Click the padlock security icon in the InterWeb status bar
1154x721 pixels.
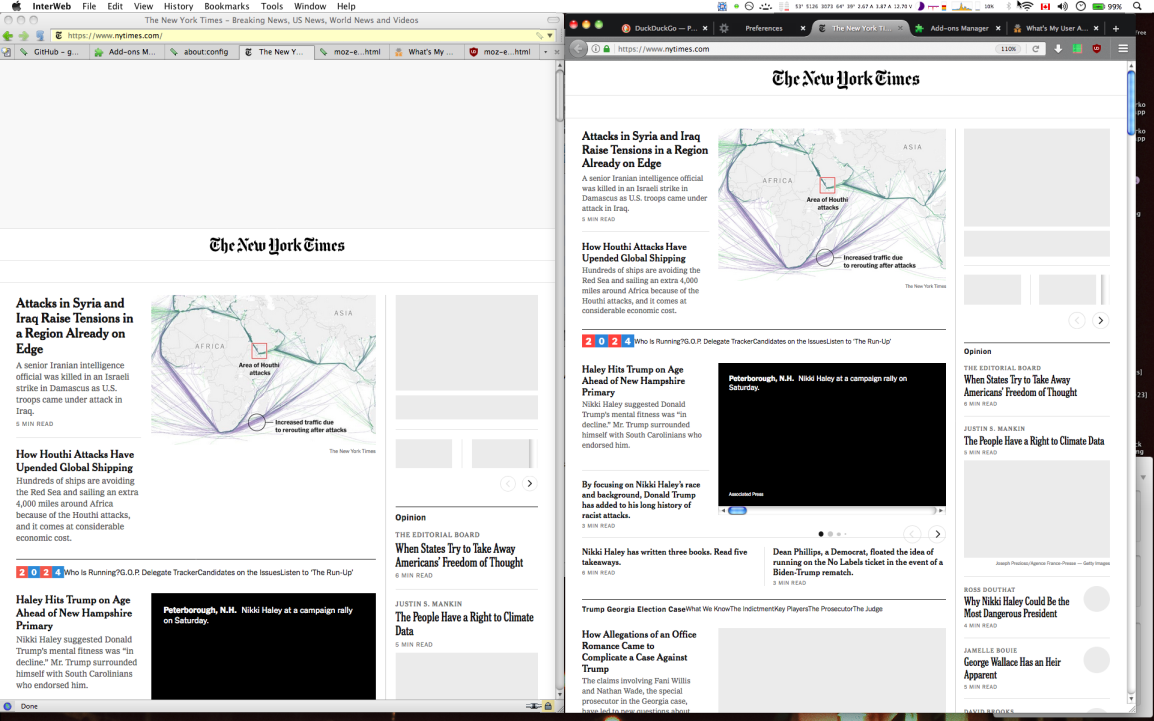click(548, 706)
